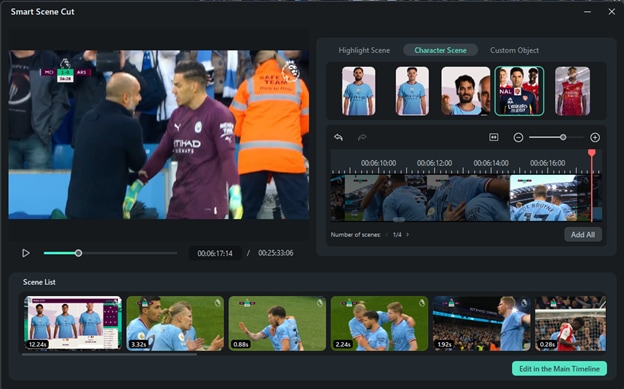Click Edit in the Main Timeline
The width and height of the screenshot is (624, 389).
(x=560, y=369)
